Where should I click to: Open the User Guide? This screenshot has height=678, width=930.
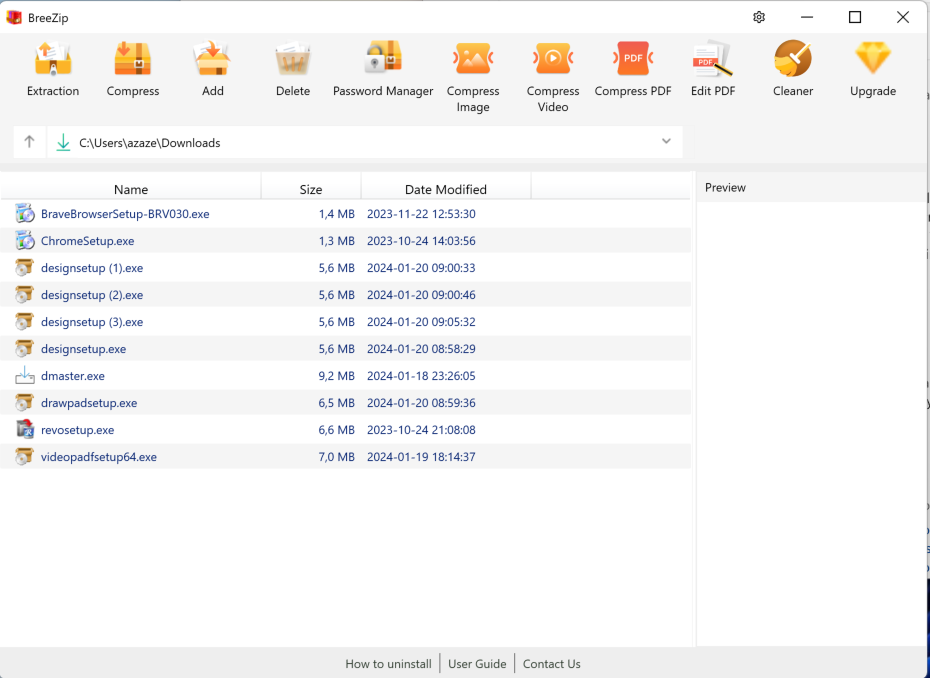pos(477,663)
